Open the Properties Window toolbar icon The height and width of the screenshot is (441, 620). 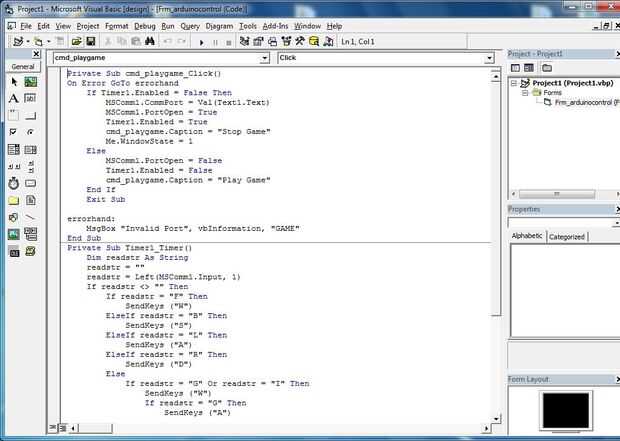tap(259, 41)
